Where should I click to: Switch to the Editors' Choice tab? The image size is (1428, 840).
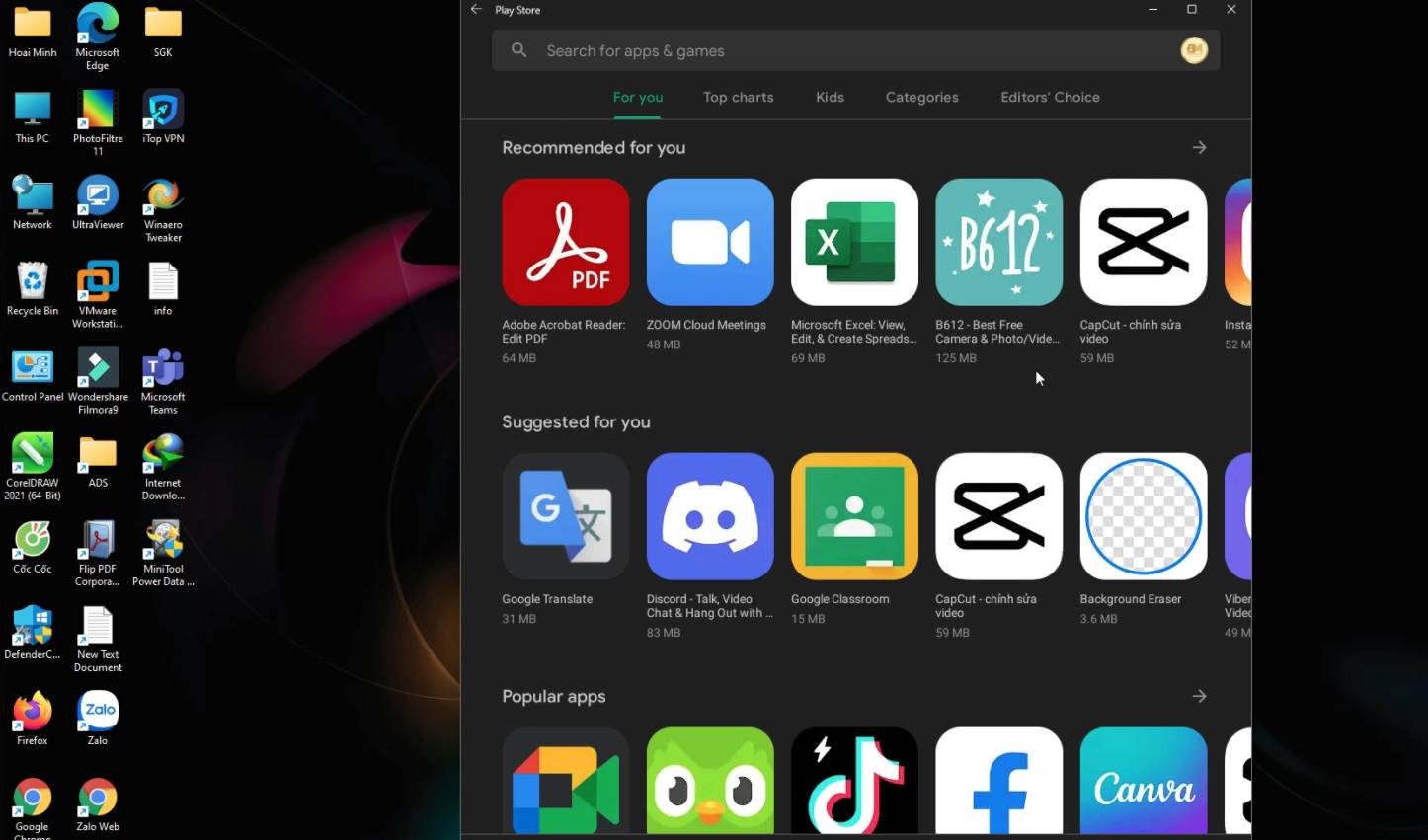1050,97
